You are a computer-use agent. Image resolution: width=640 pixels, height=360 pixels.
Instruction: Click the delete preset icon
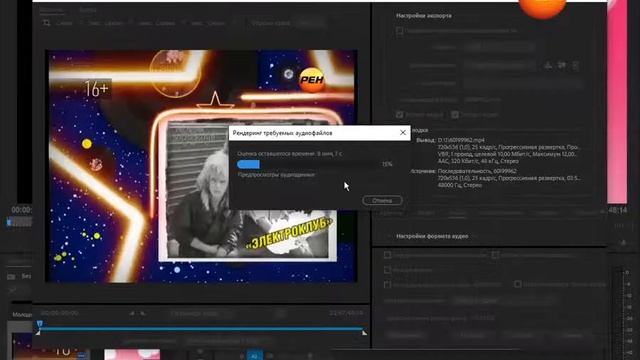(576, 65)
